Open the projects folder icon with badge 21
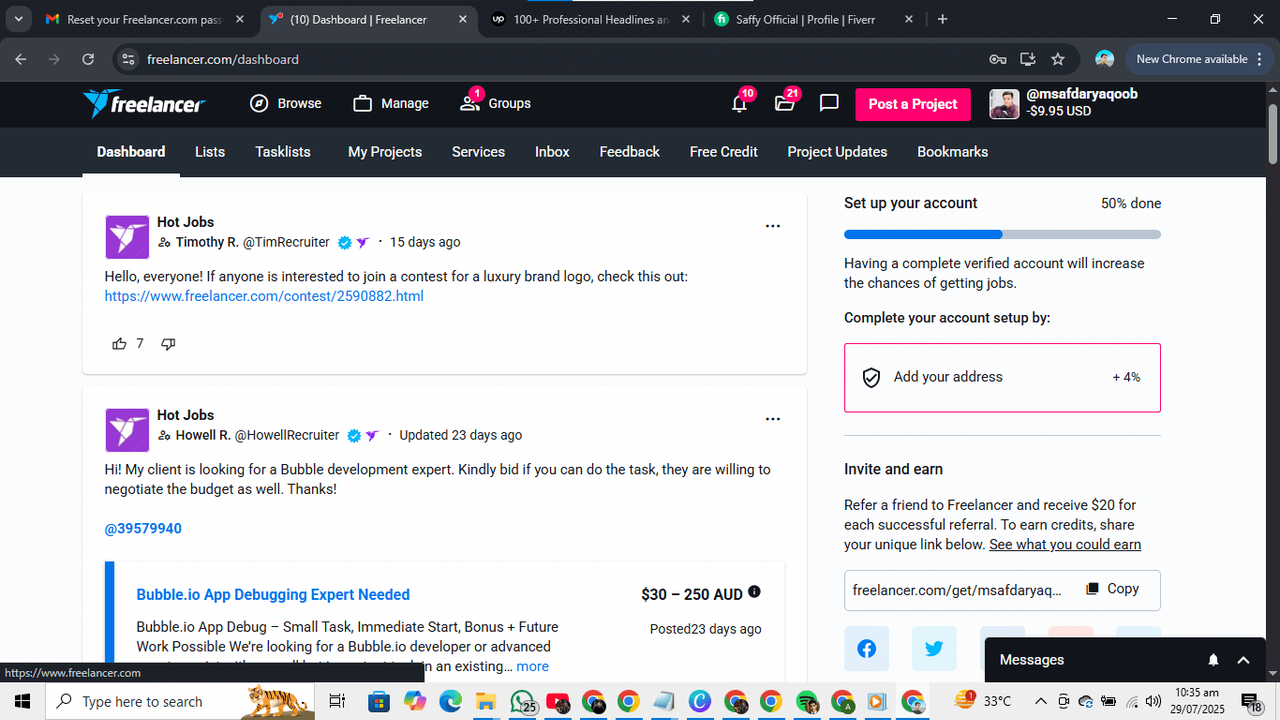This screenshot has height=720, width=1280. [x=785, y=103]
